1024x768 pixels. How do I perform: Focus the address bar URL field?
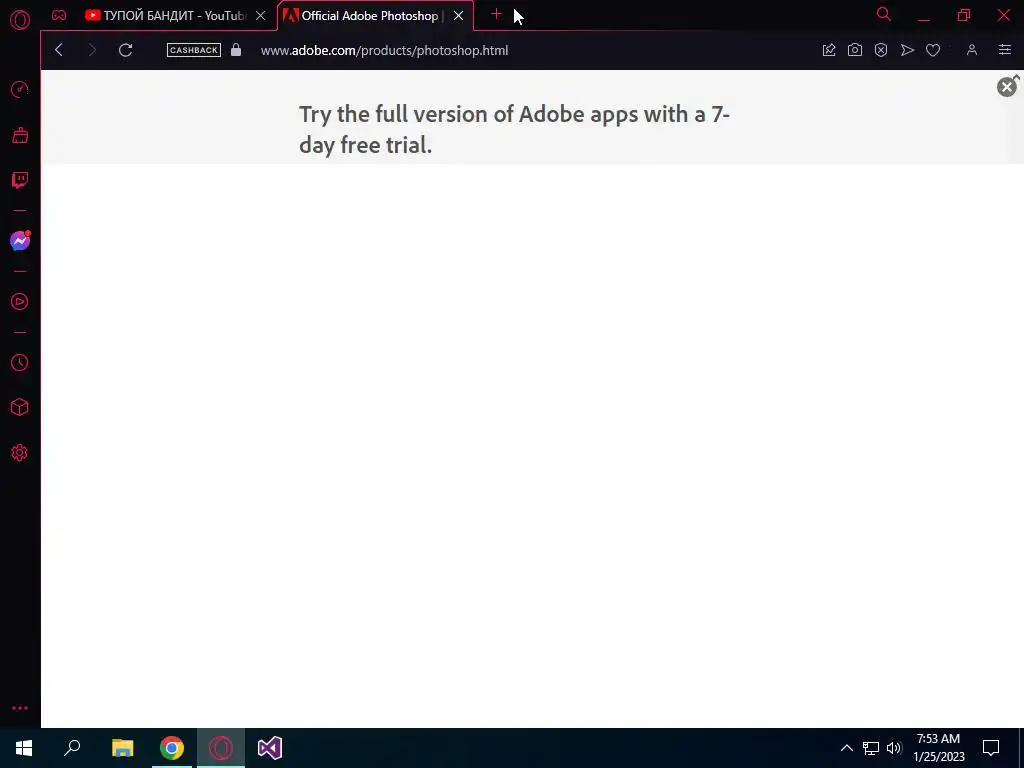click(384, 50)
